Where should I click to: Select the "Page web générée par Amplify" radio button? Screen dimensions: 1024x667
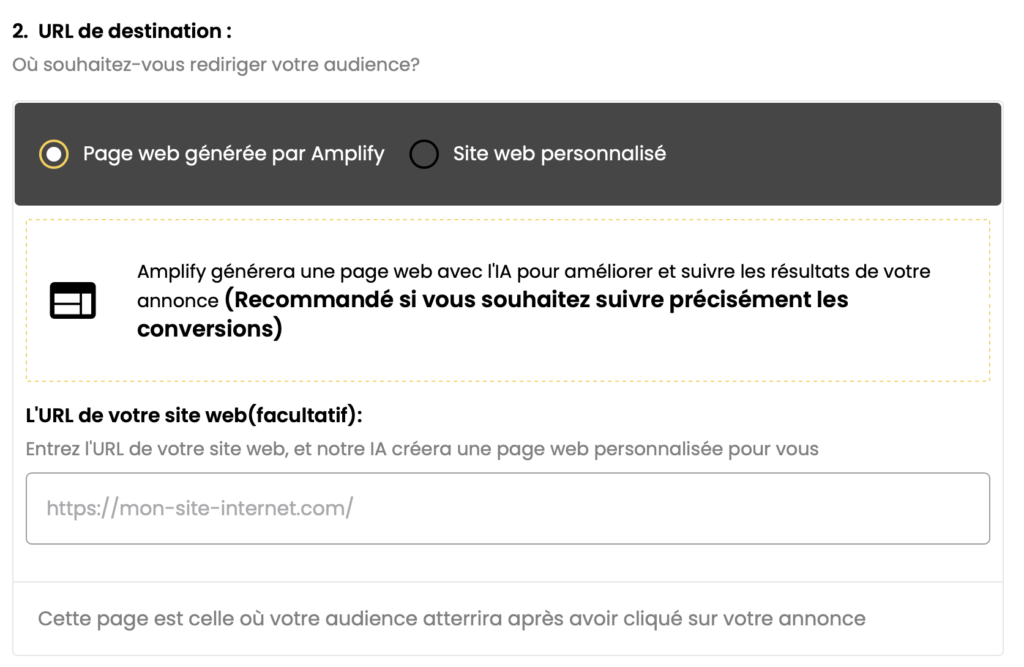pos(53,154)
